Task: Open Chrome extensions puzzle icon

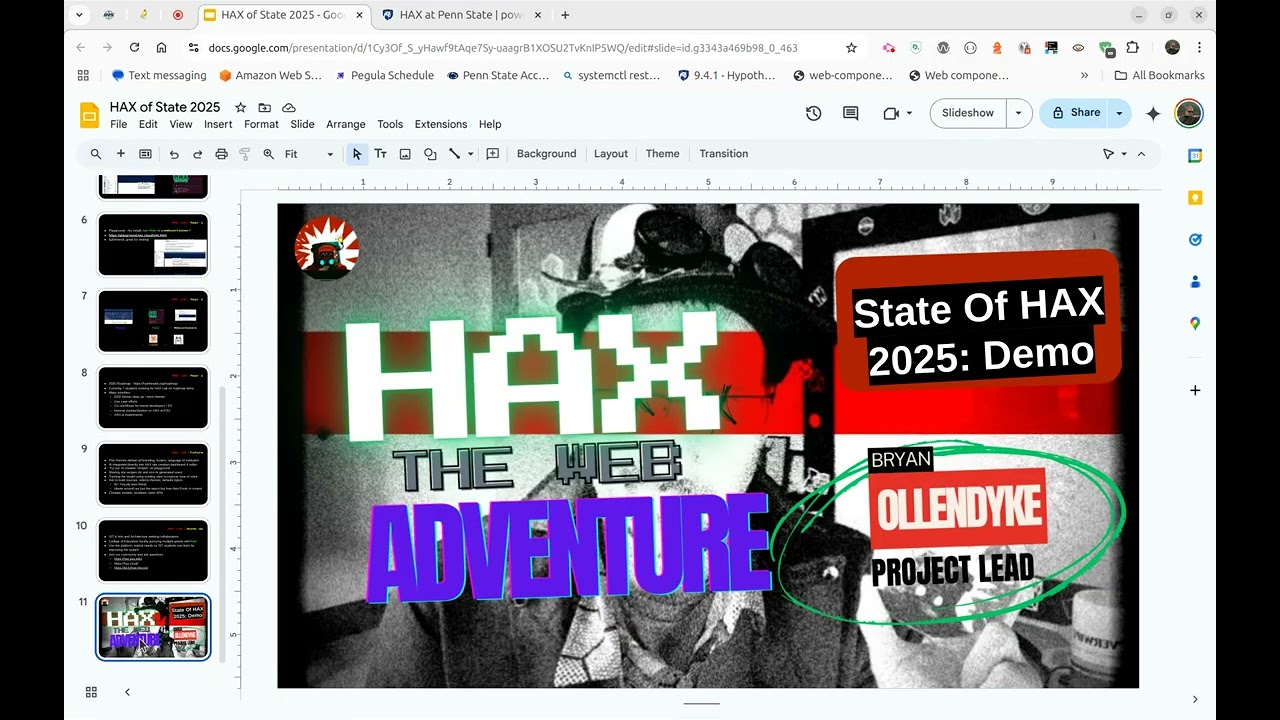Action: click(1133, 47)
